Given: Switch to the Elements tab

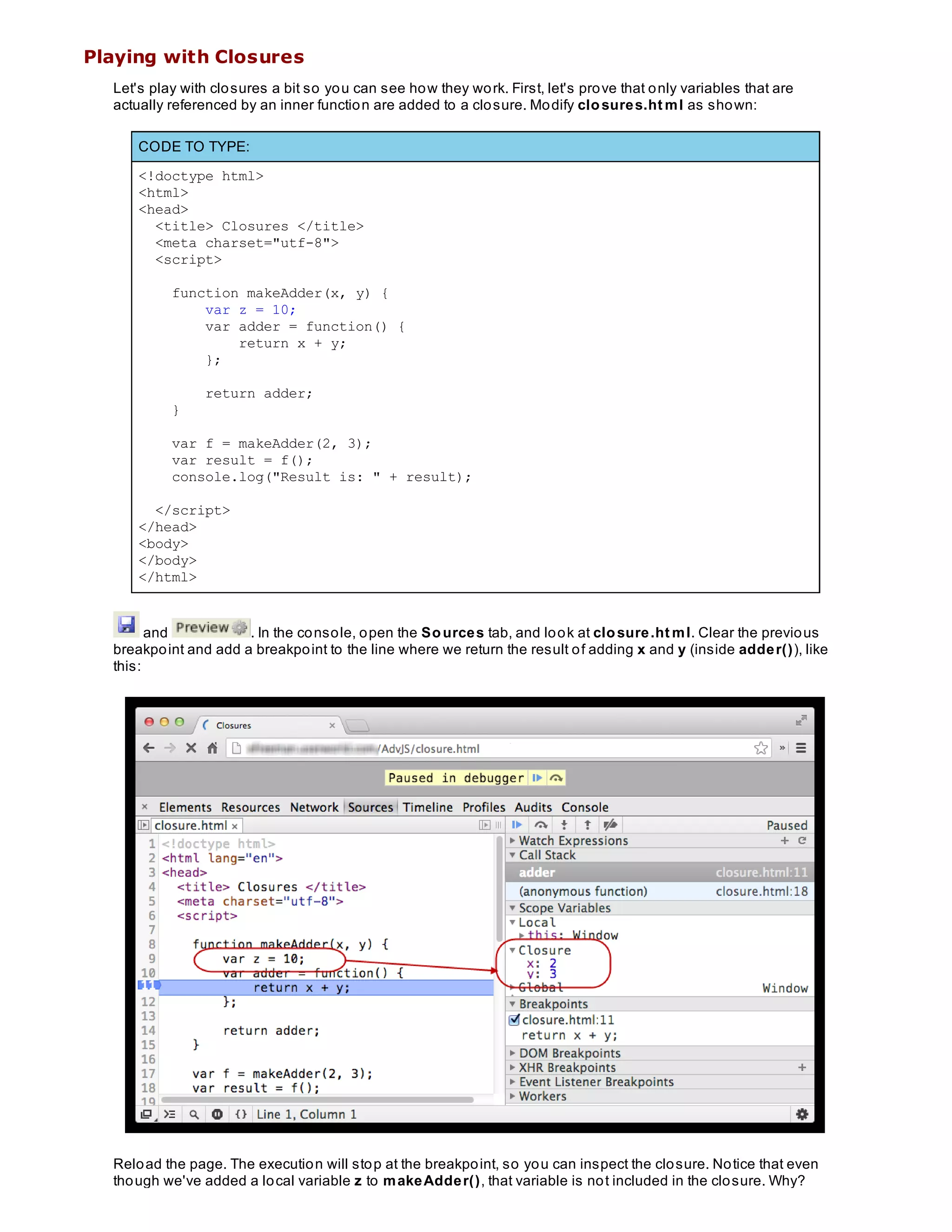Looking at the screenshot, I should point(185,807).
